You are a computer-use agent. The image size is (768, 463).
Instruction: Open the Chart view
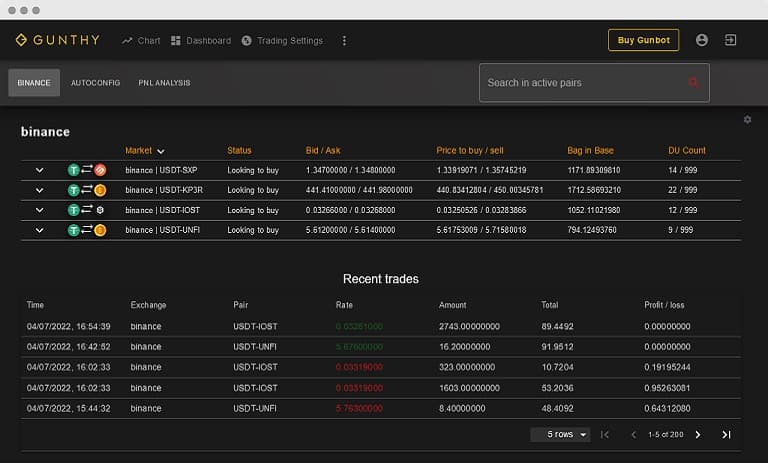141,41
